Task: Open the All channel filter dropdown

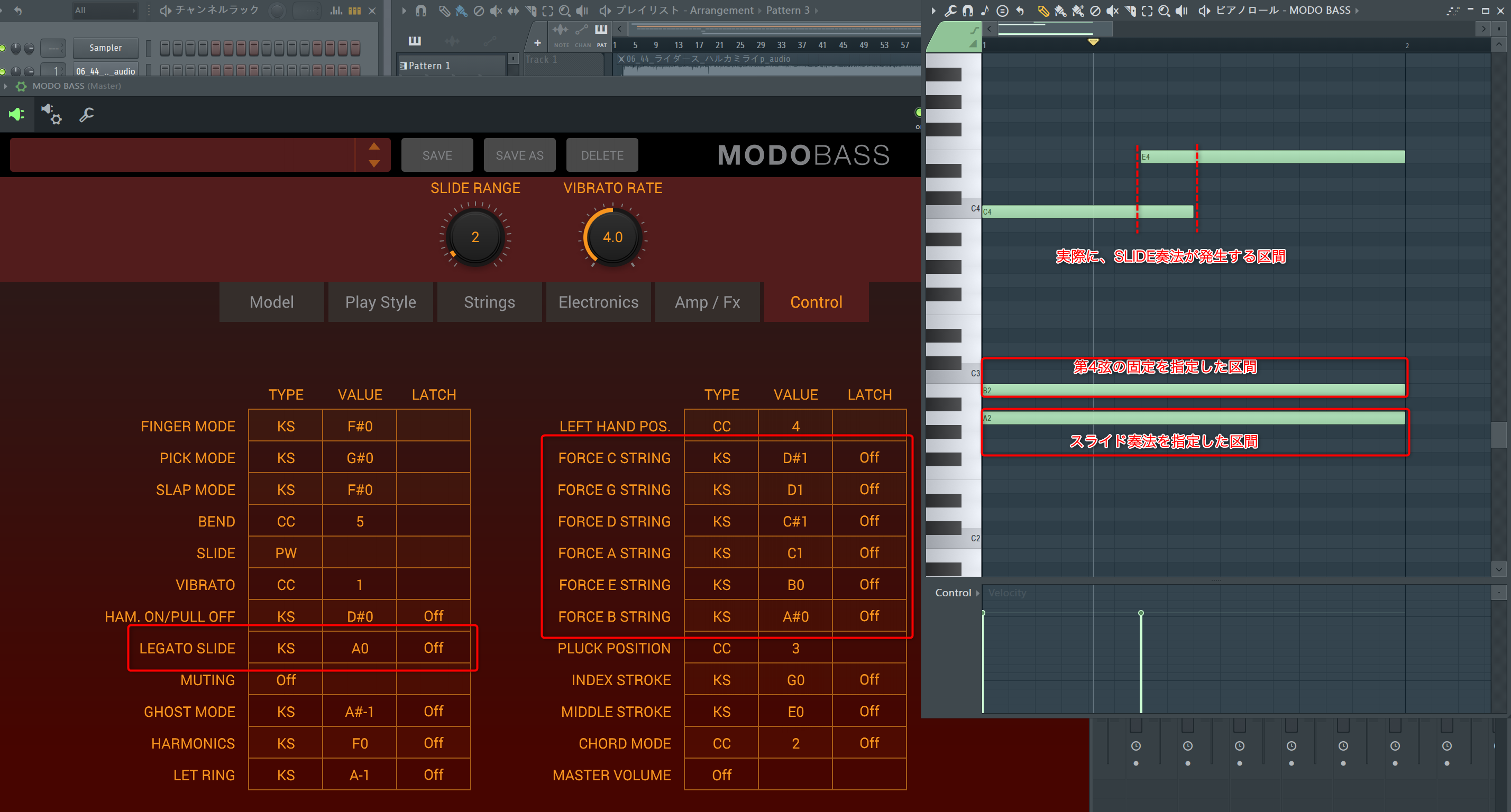Action: (104, 11)
